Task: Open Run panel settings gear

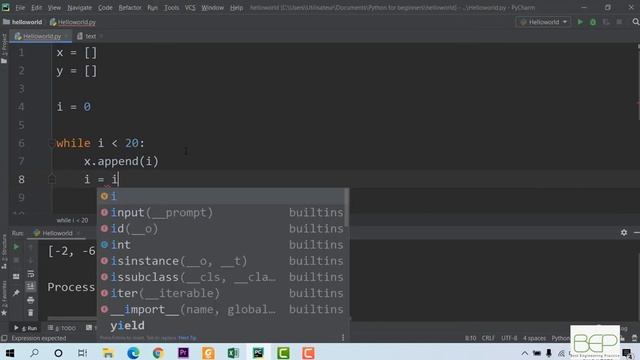Action: tap(624, 233)
